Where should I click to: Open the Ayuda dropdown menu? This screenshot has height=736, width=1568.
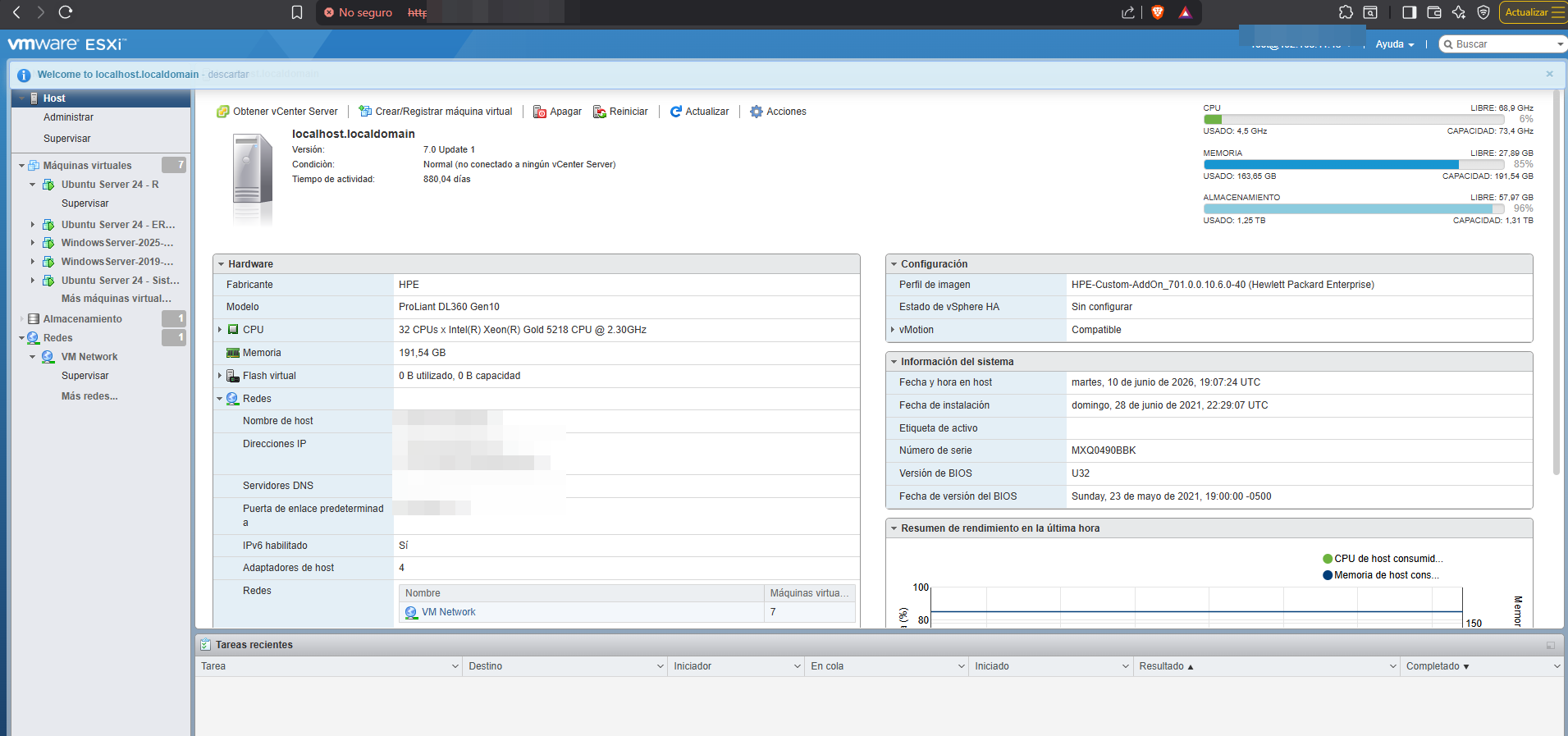tap(1395, 44)
